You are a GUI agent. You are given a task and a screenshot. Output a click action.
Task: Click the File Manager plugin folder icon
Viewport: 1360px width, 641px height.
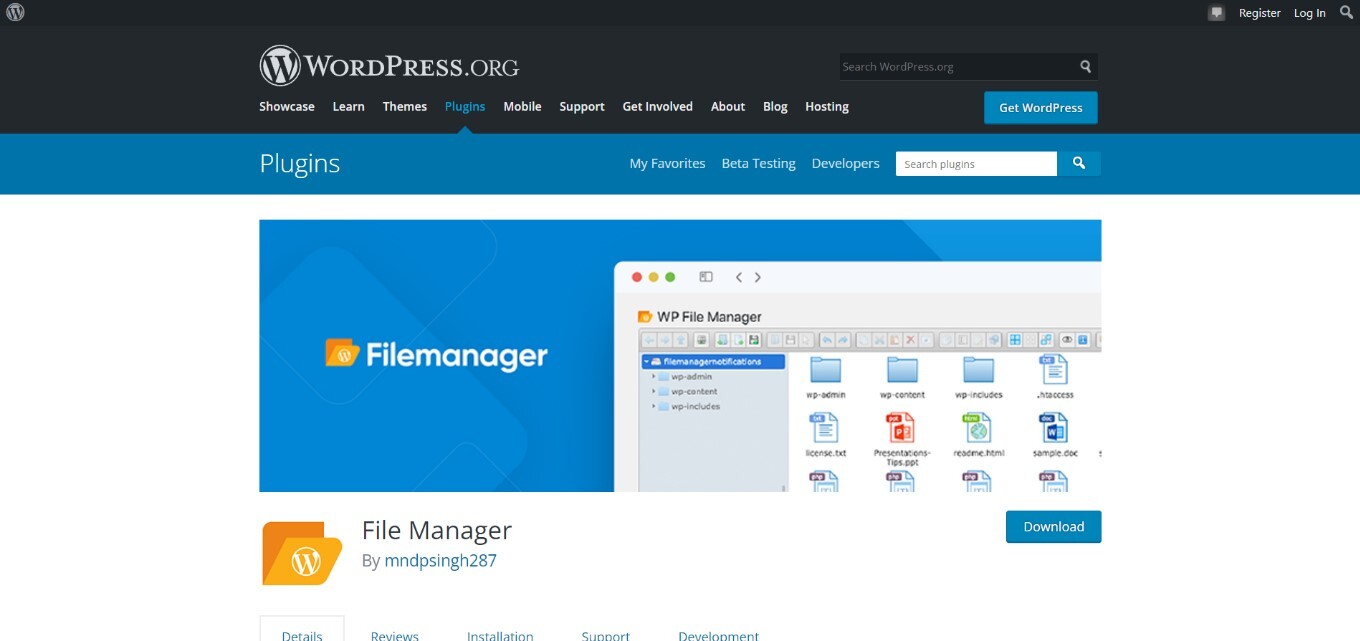(x=302, y=553)
